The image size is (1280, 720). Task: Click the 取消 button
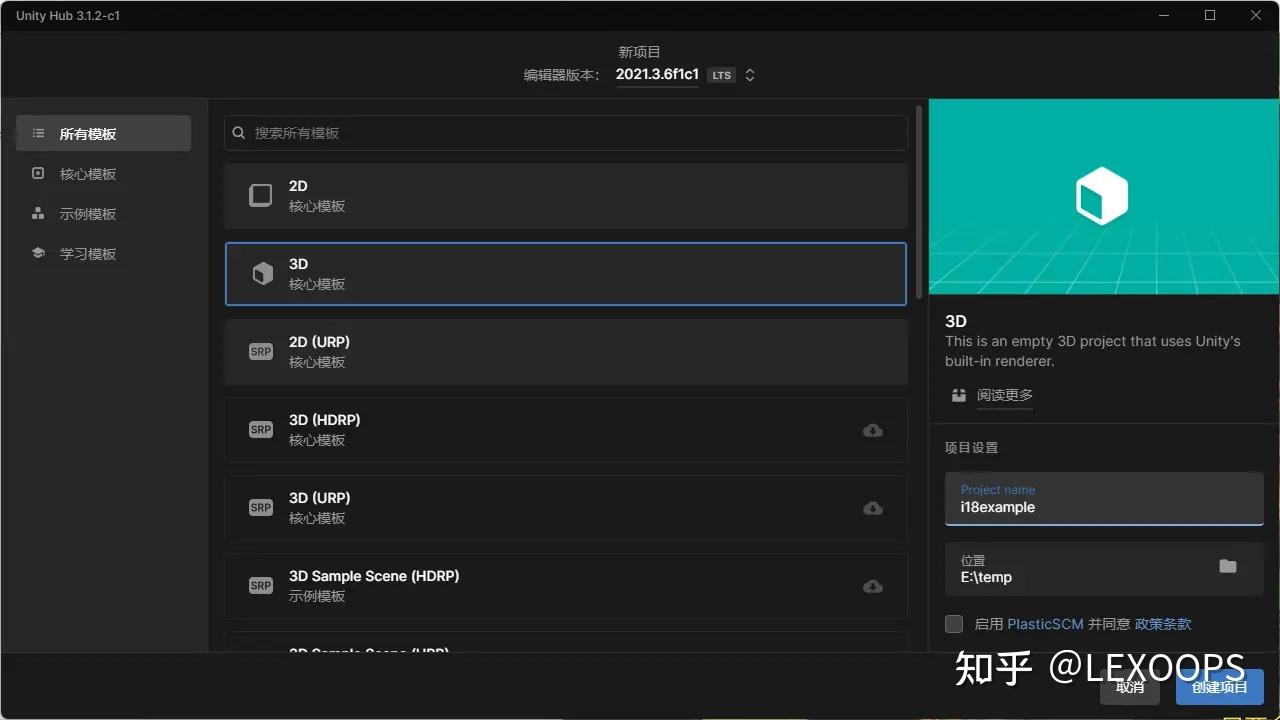pyautogui.click(x=1130, y=687)
